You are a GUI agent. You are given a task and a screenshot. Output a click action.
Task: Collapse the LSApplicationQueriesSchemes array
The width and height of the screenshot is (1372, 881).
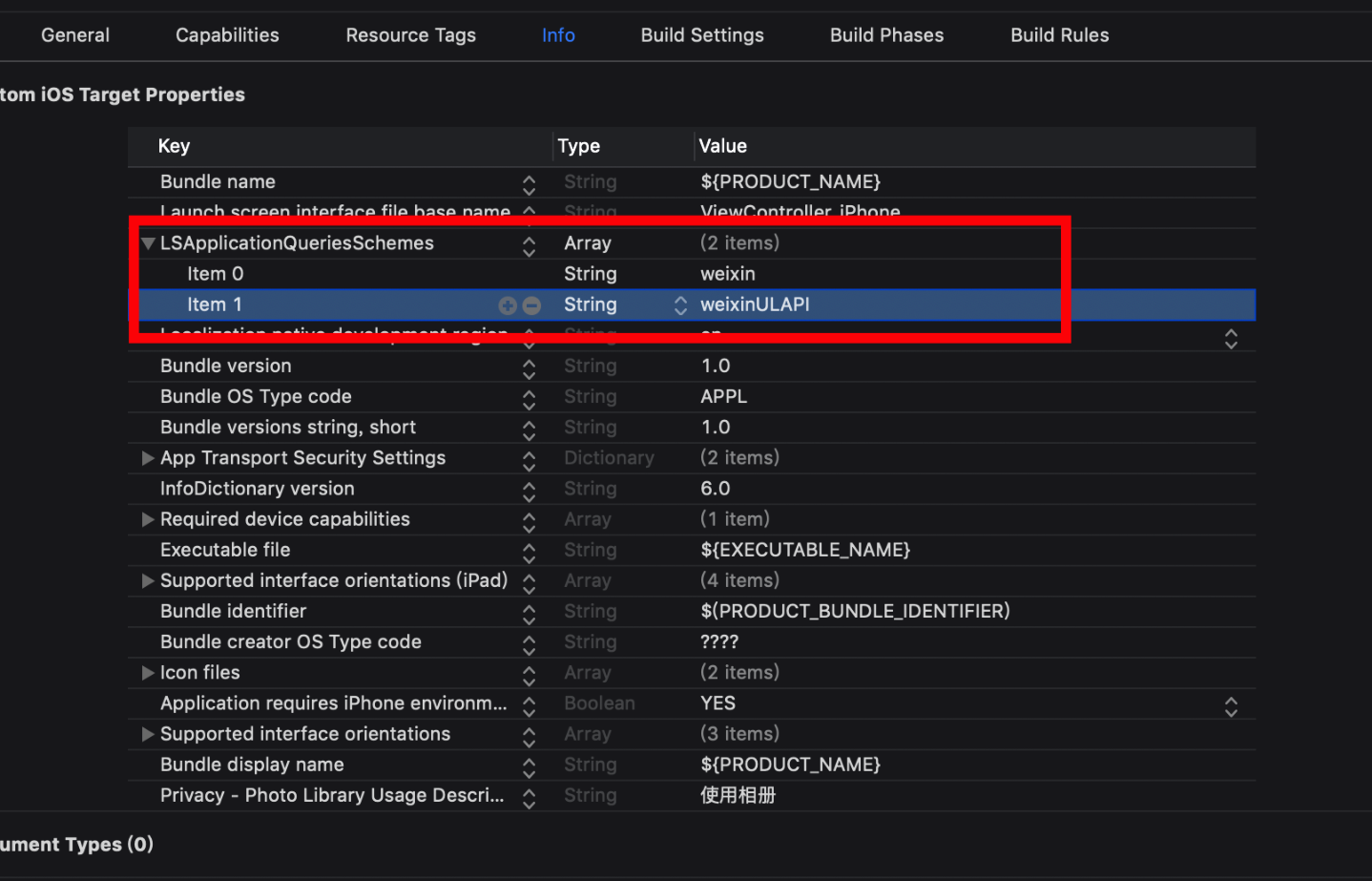[x=148, y=243]
